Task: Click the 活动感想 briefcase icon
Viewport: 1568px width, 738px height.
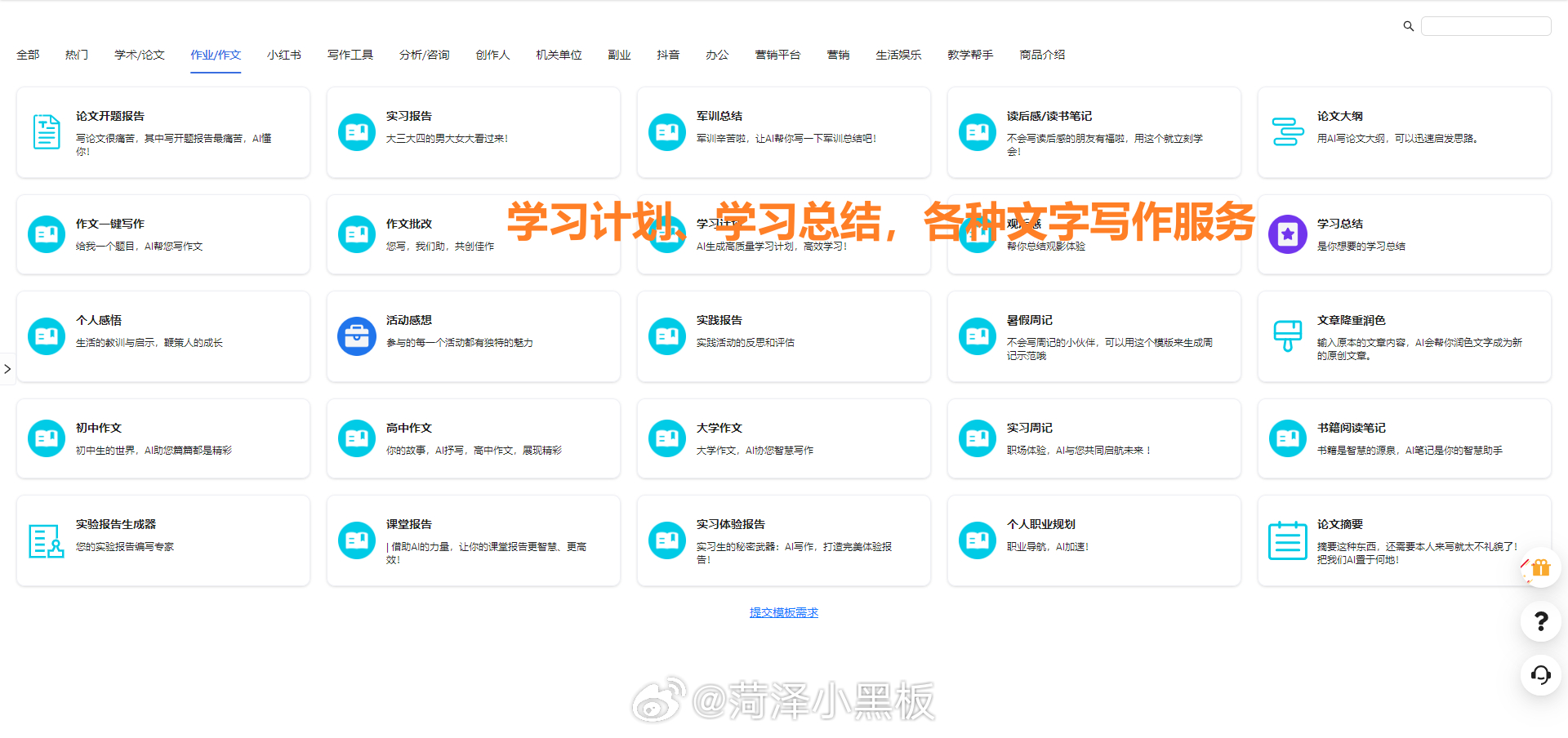Action: click(357, 336)
